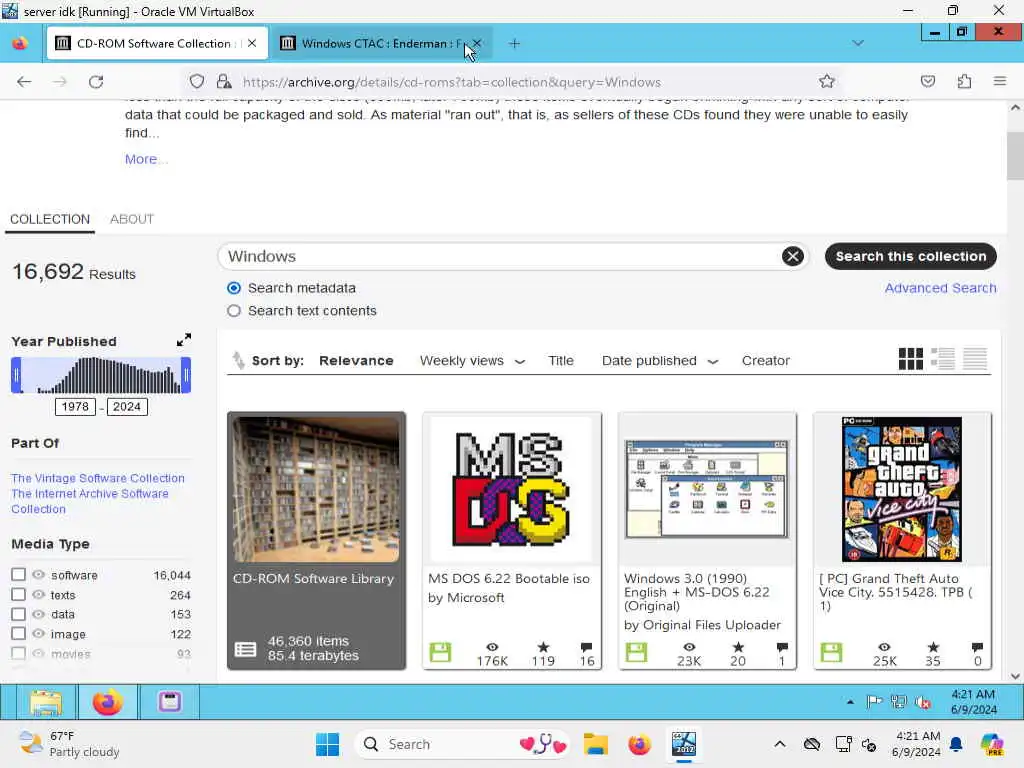Open host notification bell icon

956,744
